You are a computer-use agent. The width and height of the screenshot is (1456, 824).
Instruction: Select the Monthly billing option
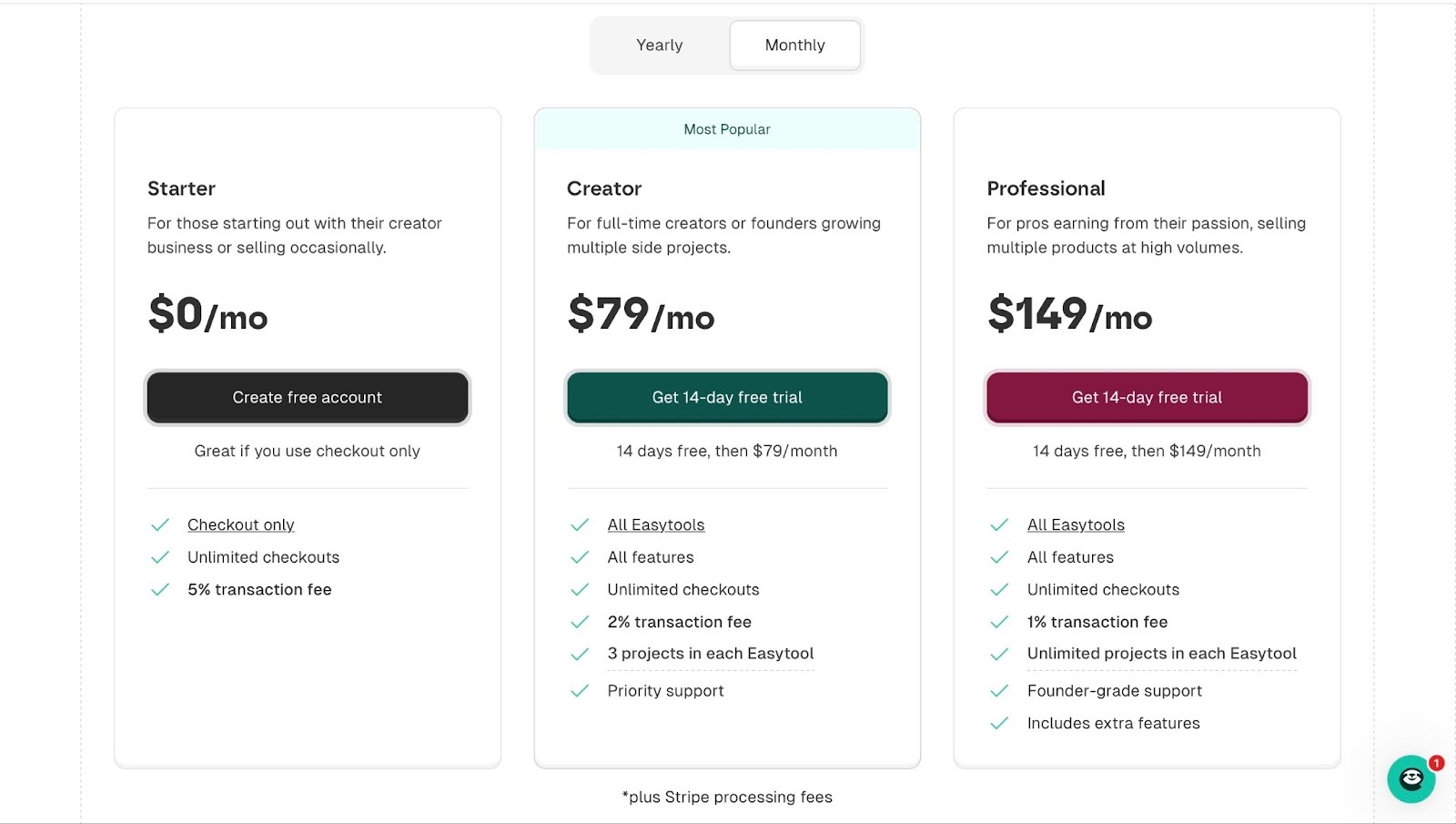click(795, 46)
